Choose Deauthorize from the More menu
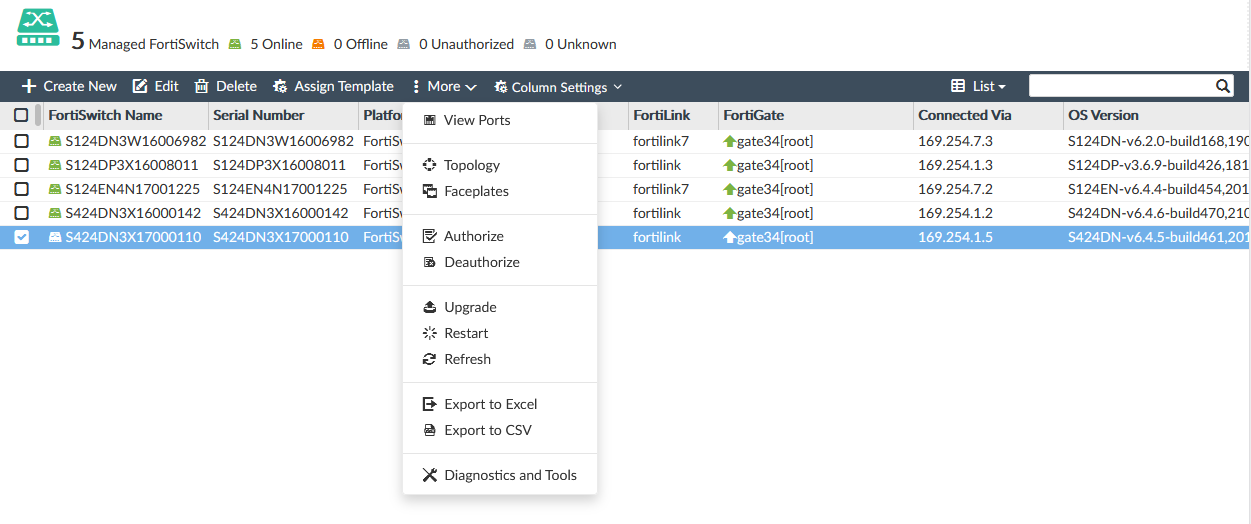 tap(482, 263)
